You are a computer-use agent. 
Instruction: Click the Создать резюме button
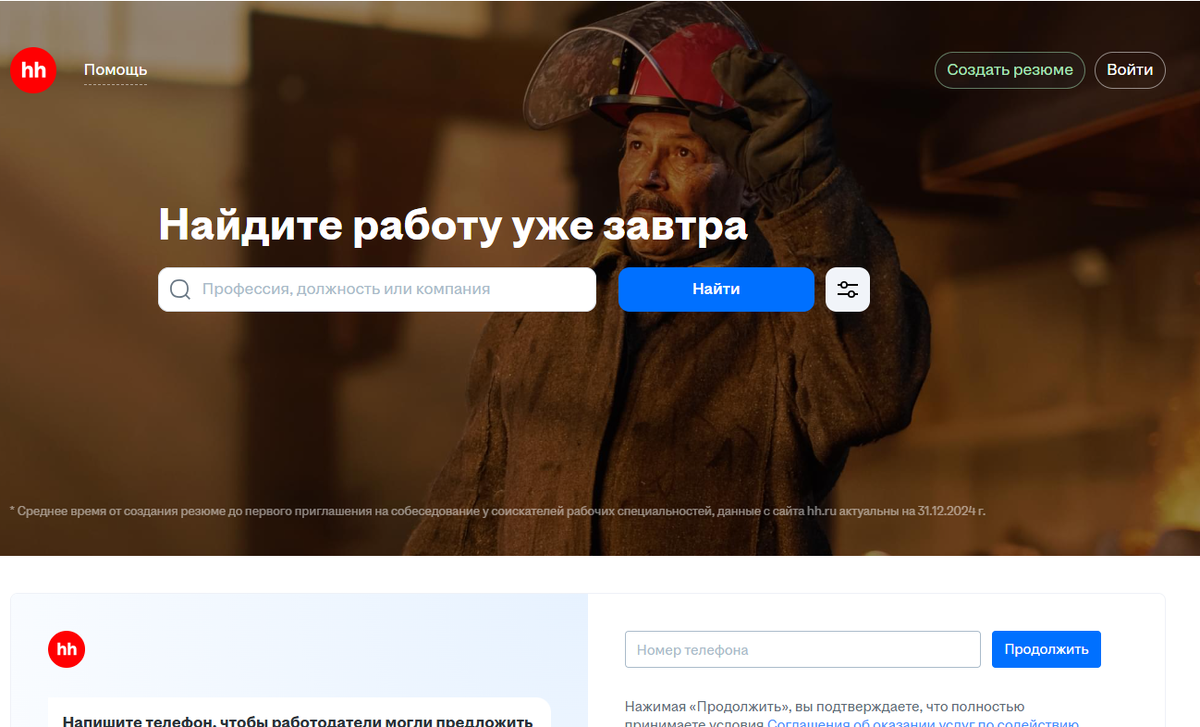tap(1010, 70)
